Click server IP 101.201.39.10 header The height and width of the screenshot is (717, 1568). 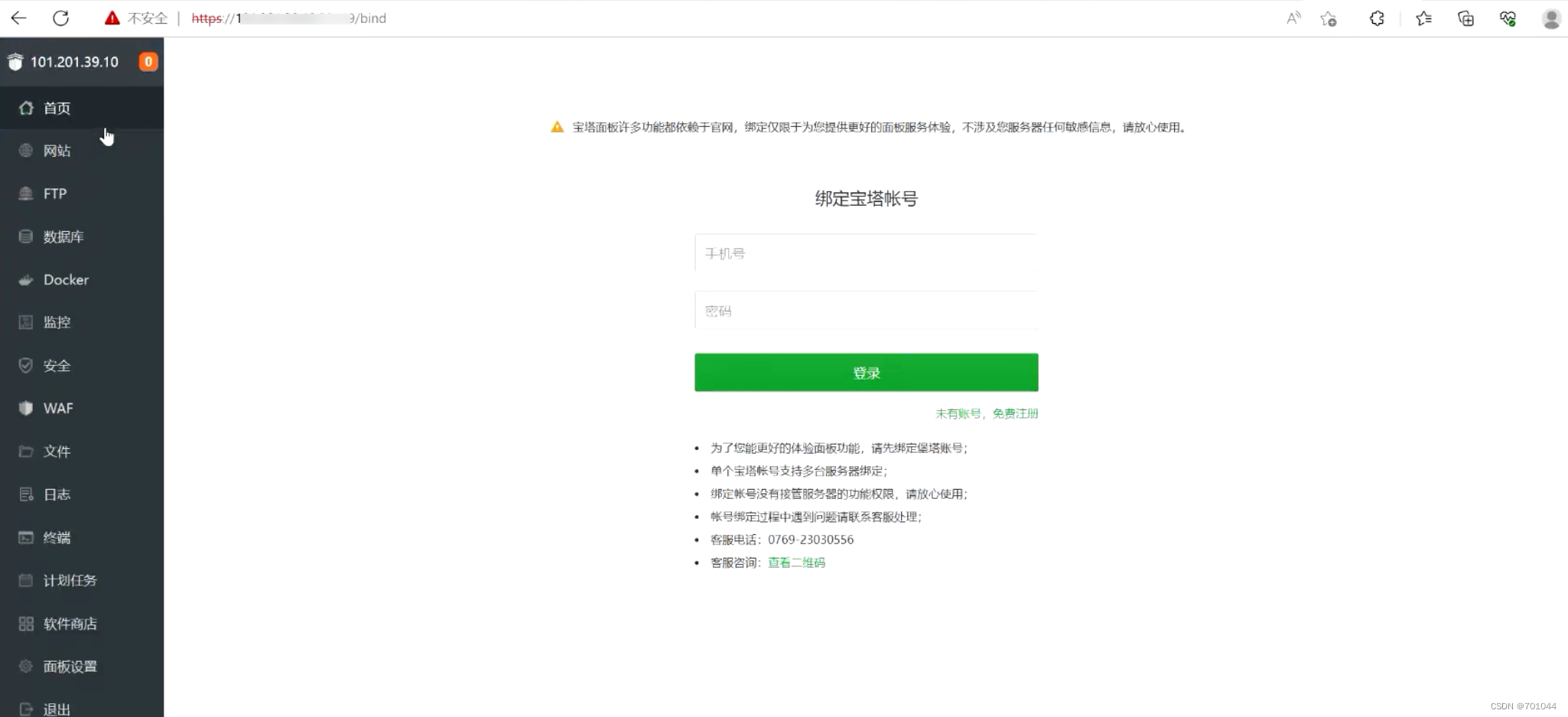[74, 62]
